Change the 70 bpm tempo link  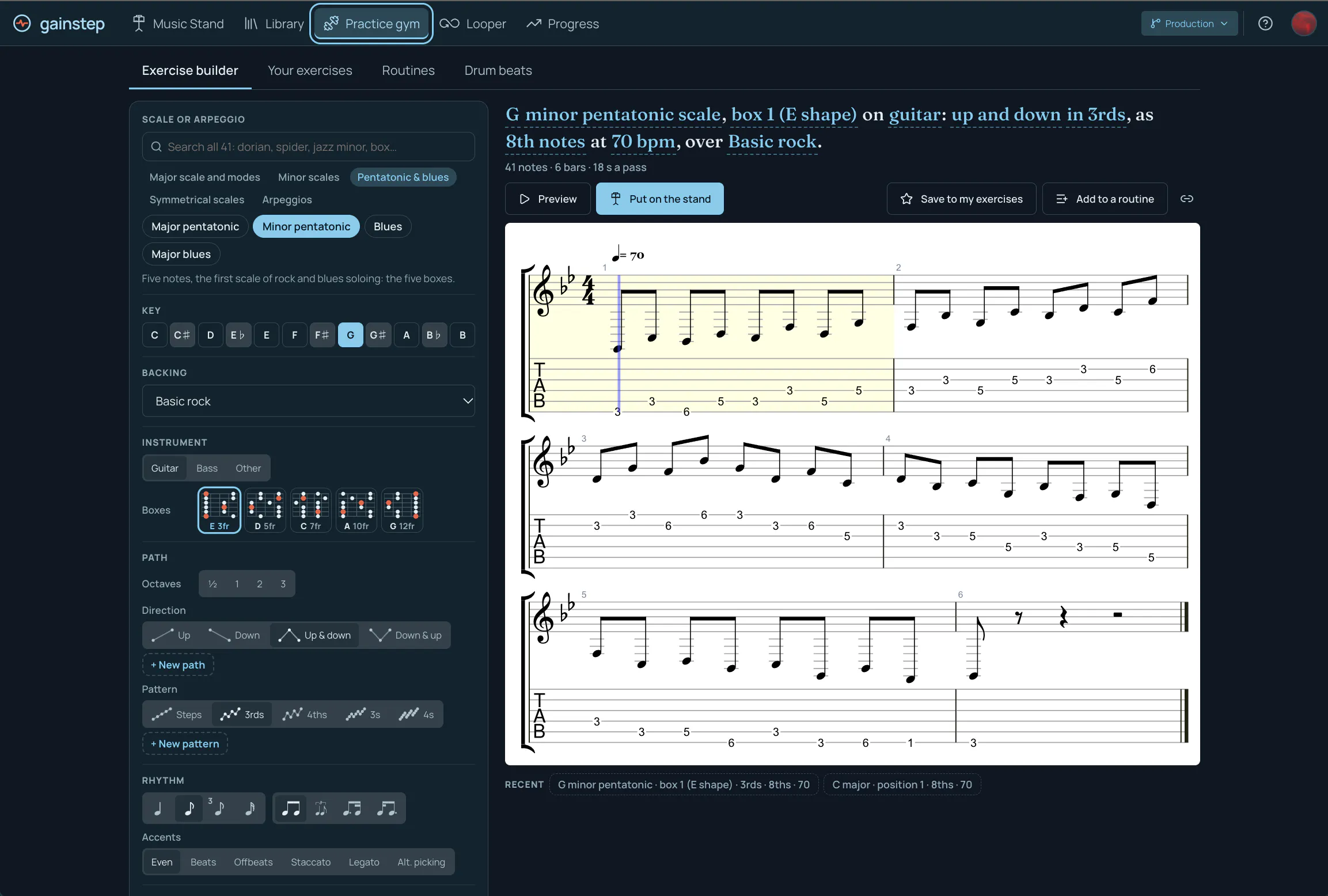643,142
